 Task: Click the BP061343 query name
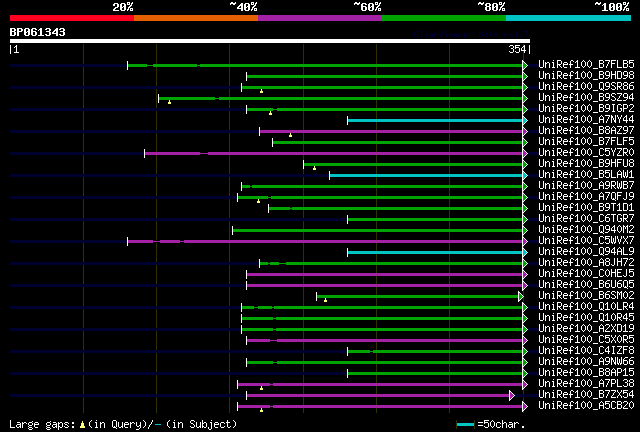click(38, 32)
